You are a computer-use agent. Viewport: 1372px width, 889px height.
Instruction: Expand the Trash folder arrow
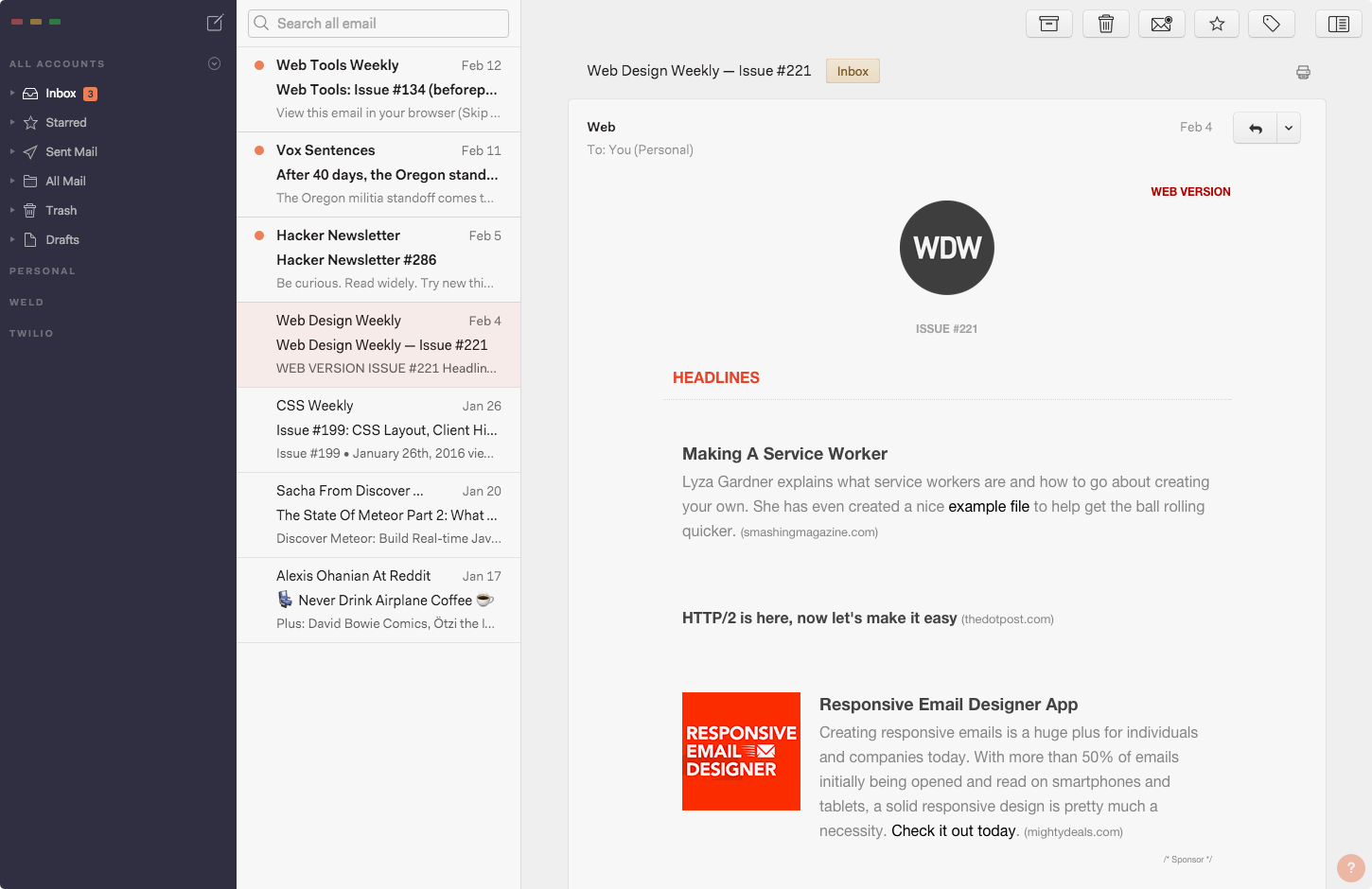[x=12, y=211]
